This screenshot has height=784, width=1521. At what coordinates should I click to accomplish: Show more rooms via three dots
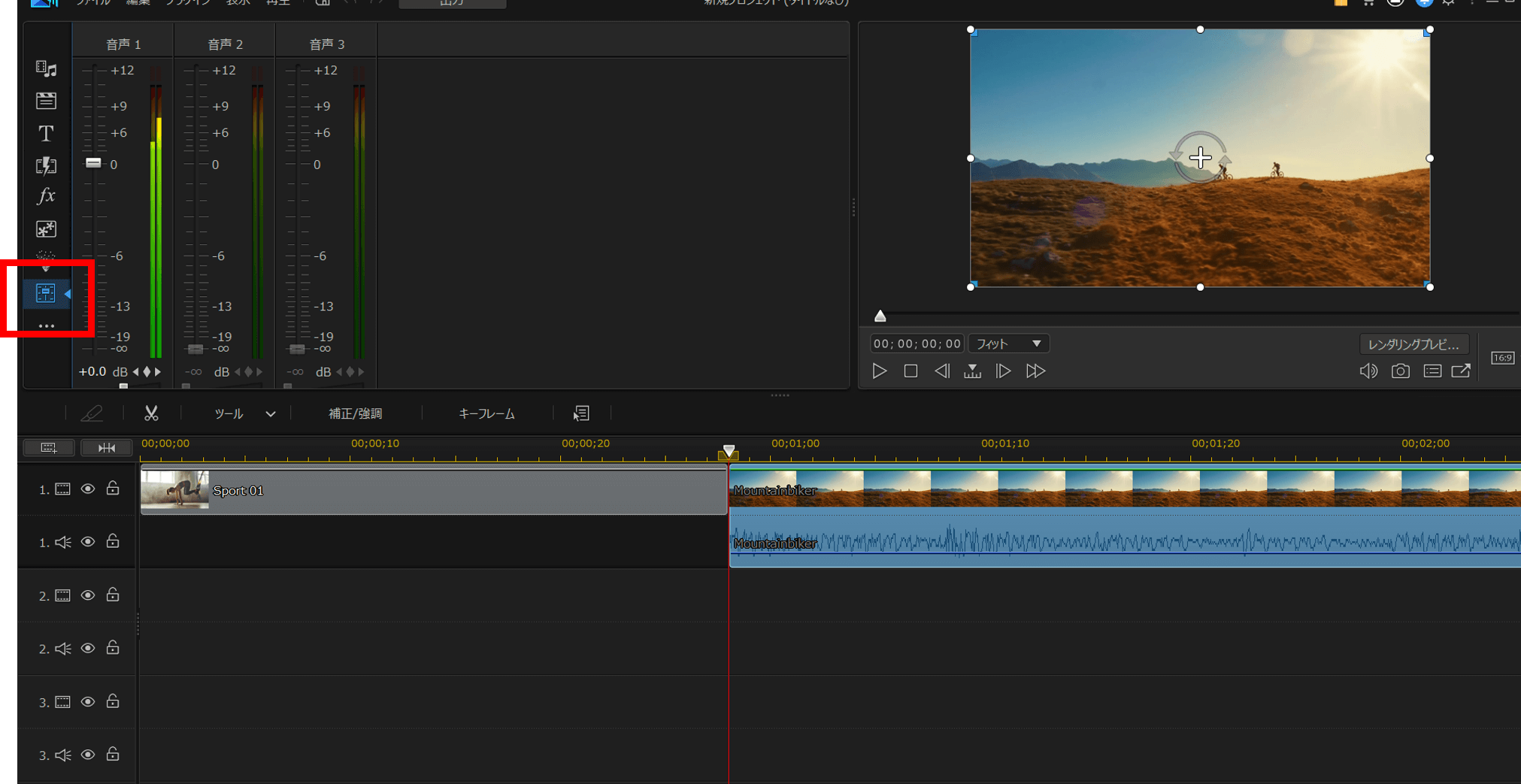(x=46, y=326)
